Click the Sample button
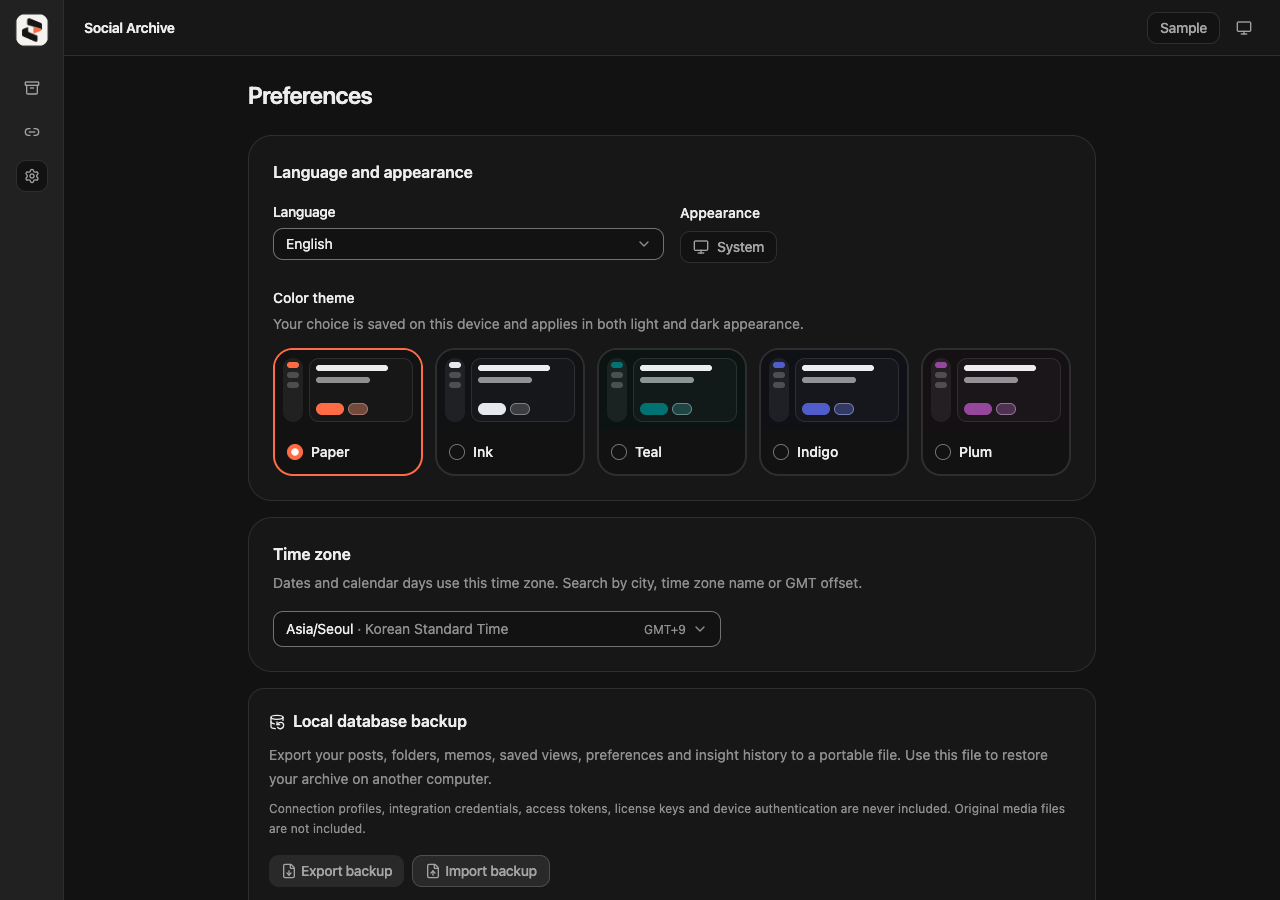 tap(1183, 28)
